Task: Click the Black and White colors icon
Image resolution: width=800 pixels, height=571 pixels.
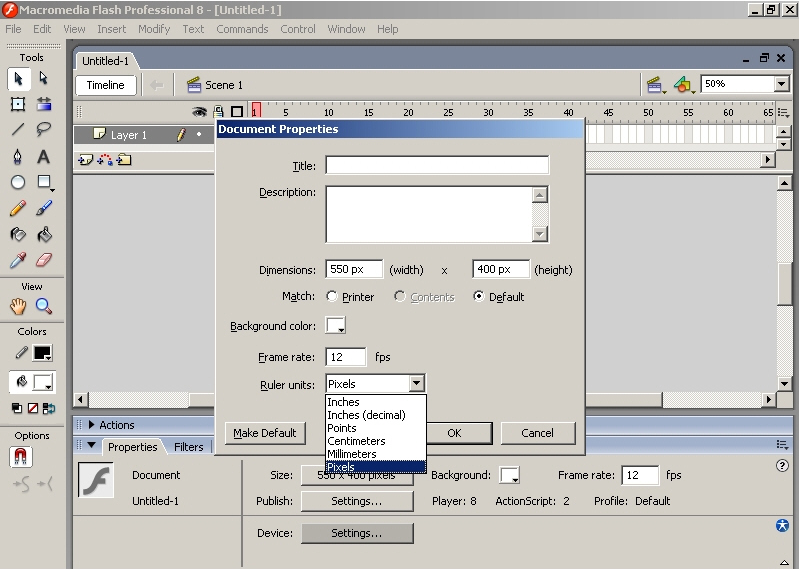Action: point(17,408)
